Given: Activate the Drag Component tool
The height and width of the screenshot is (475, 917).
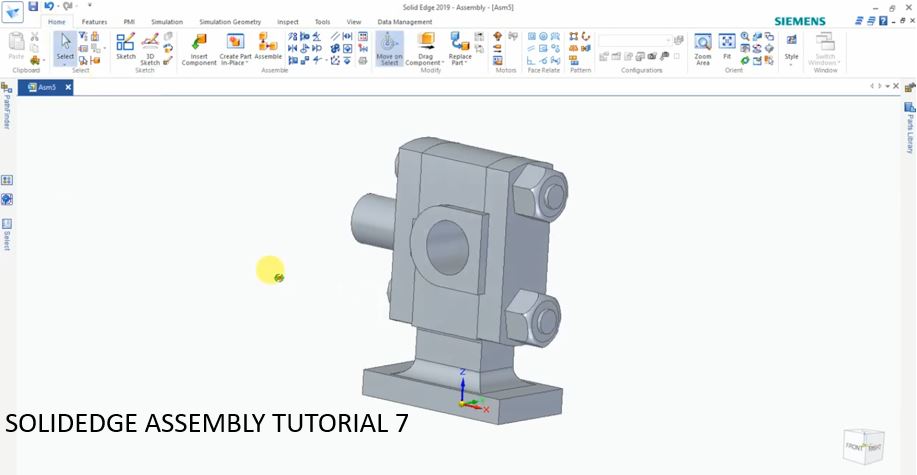Looking at the screenshot, I should coord(425,49).
